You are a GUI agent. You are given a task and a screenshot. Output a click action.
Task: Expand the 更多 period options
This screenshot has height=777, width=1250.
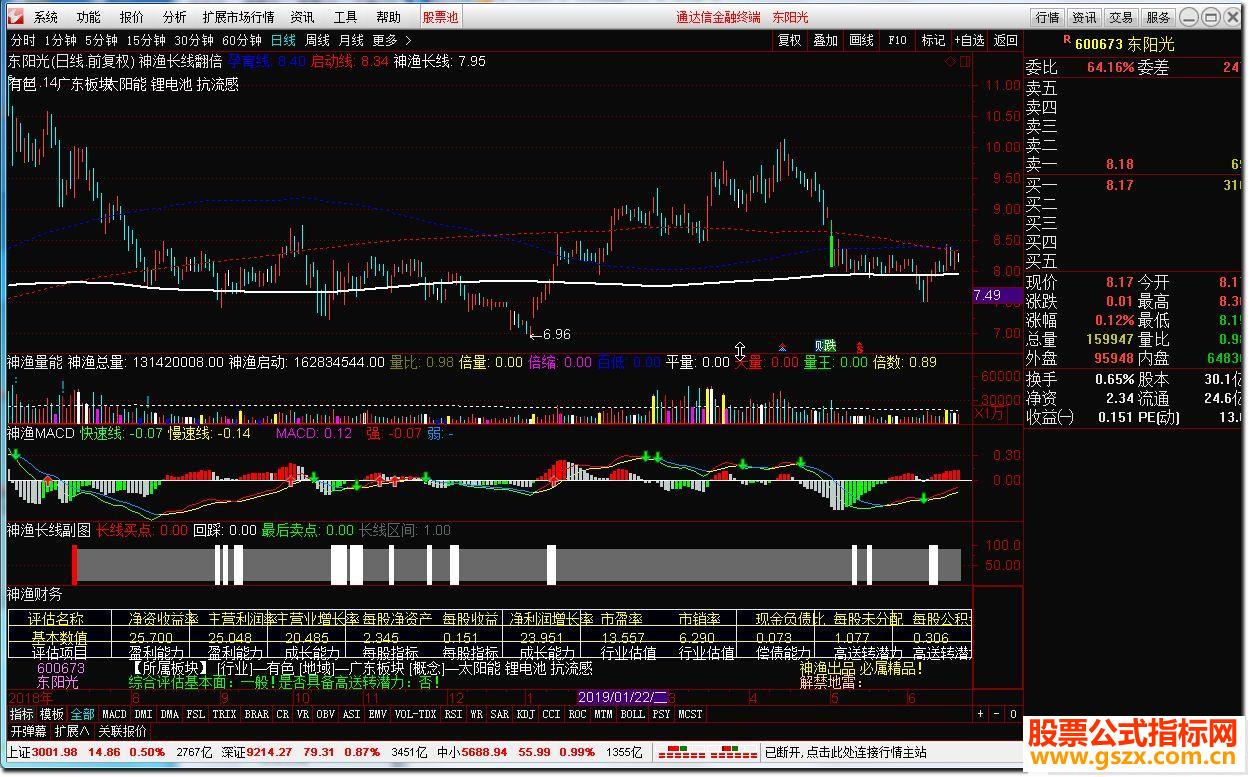click(x=391, y=40)
